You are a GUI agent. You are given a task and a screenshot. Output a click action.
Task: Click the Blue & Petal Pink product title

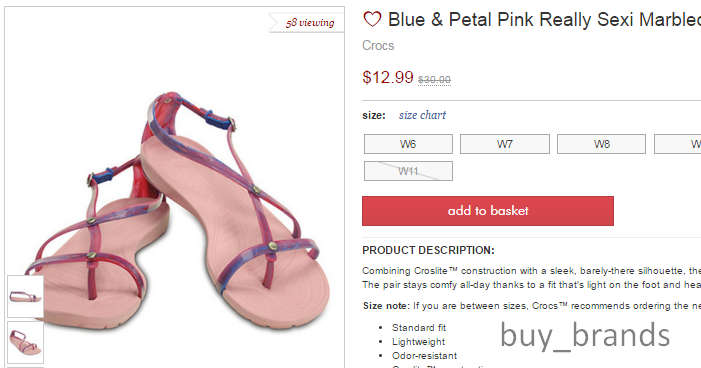click(544, 20)
